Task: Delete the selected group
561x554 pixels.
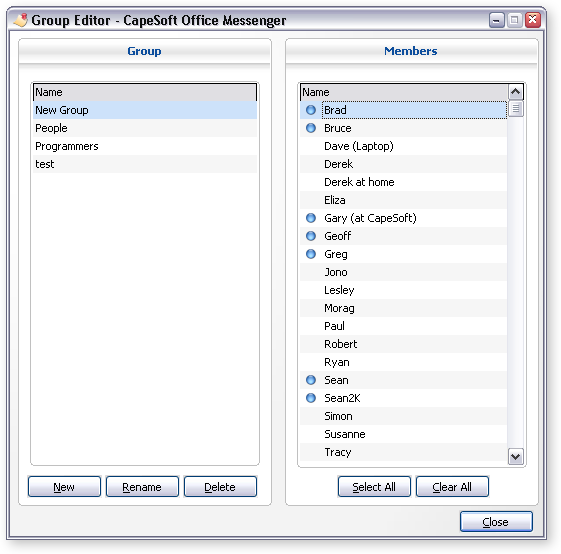Action: click(220, 487)
